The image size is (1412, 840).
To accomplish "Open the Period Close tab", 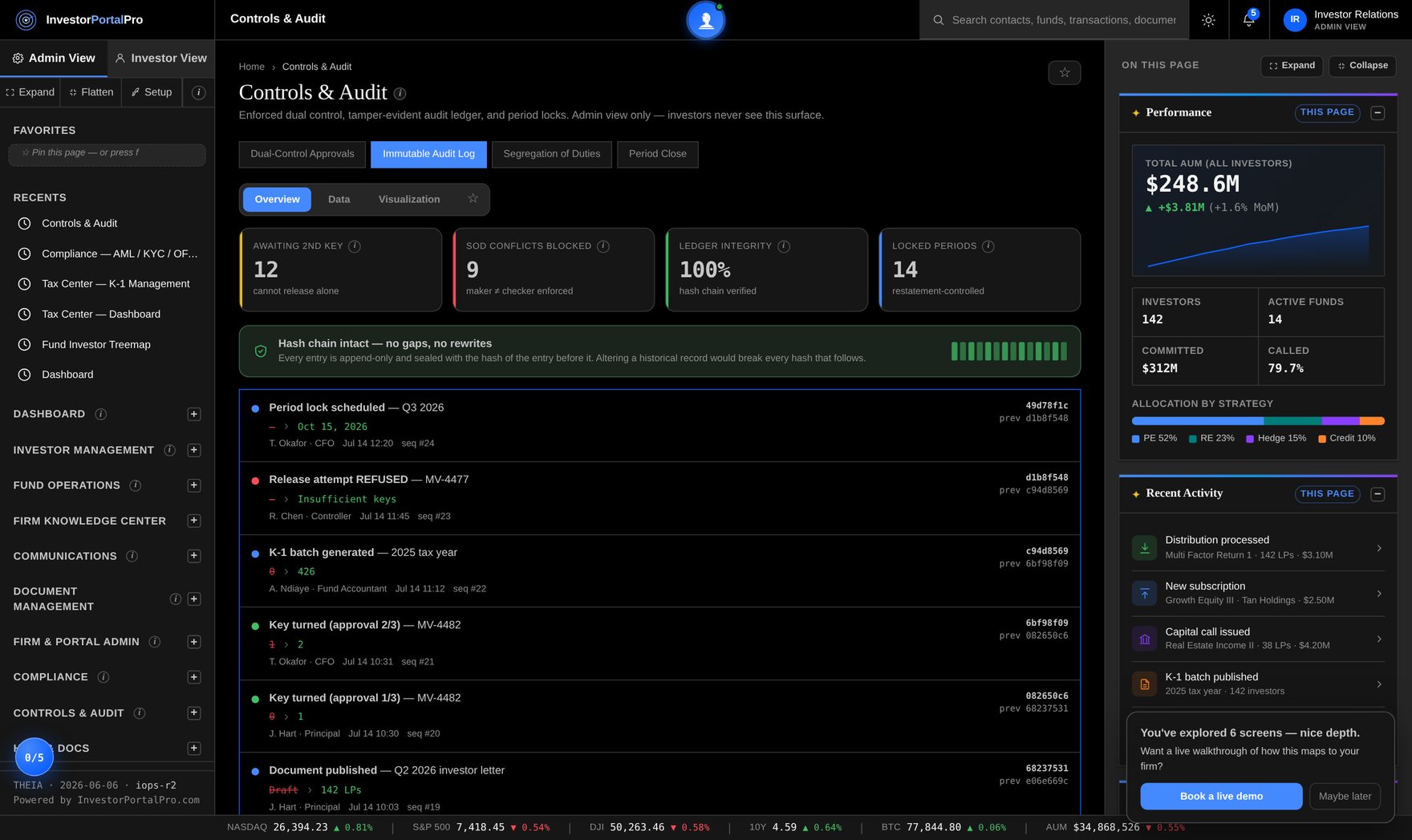I will click(x=658, y=154).
